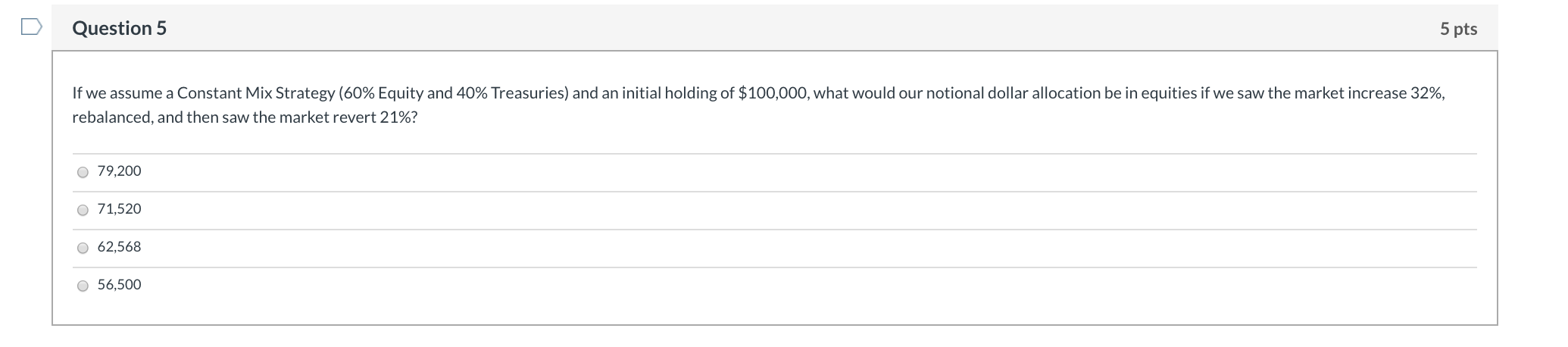Click empty area below the 56,500 option
The width and height of the screenshot is (1568, 347).
pyautogui.click(x=757, y=311)
